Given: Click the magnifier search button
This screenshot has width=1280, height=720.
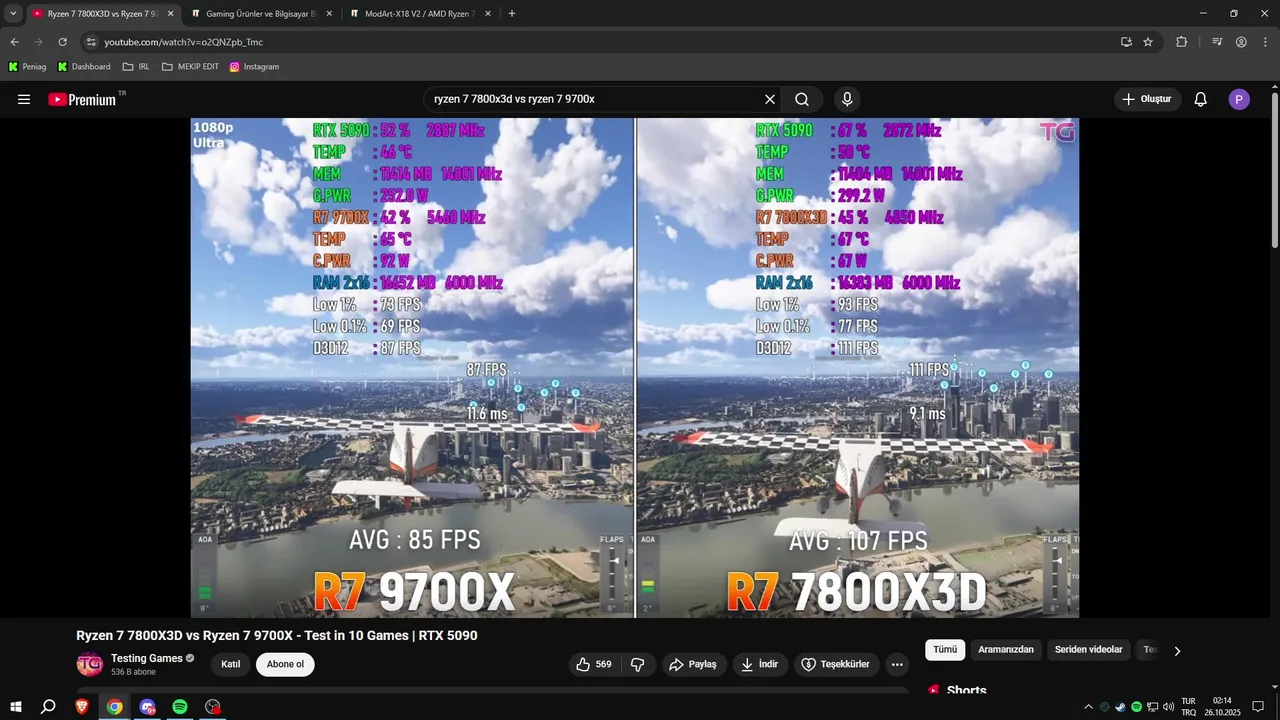Looking at the screenshot, I should point(802,99).
